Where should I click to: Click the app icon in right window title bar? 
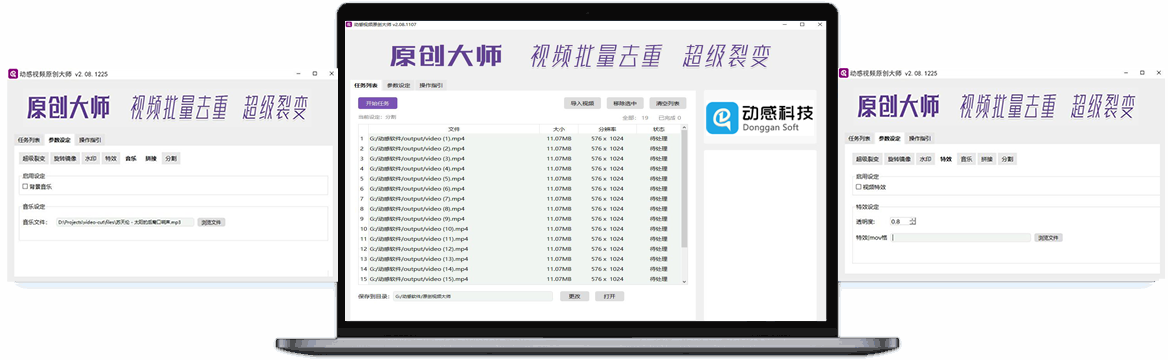point(844,73)
